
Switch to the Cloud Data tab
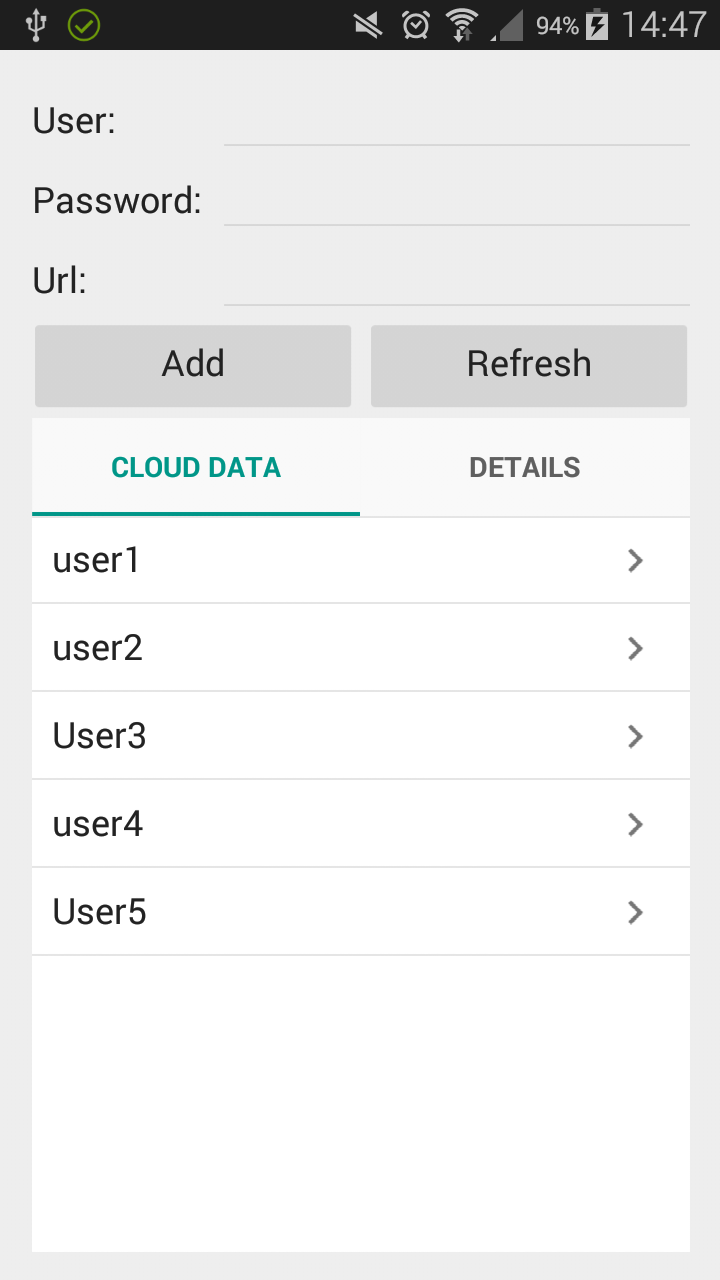pos(196,468)
